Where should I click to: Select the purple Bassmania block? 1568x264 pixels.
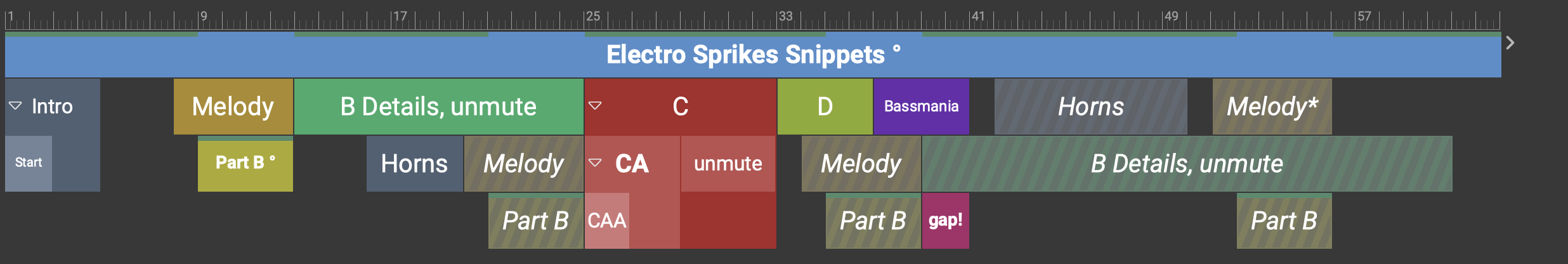point(921,106)
